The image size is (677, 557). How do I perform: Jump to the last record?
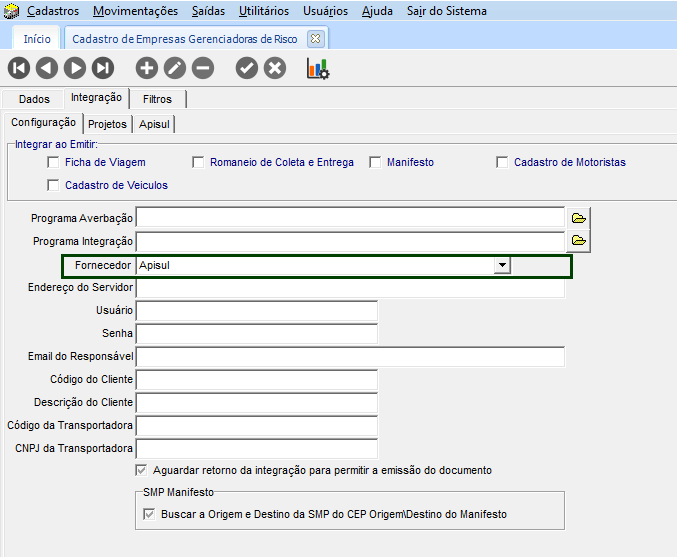click(x=103, y=68)
